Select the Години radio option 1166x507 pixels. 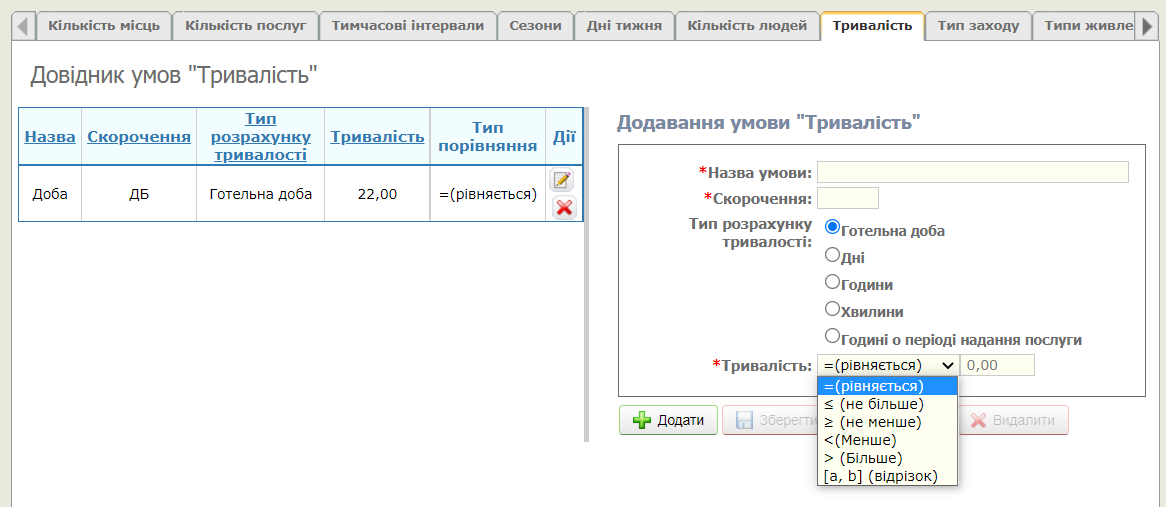click(x=832, y=282)
